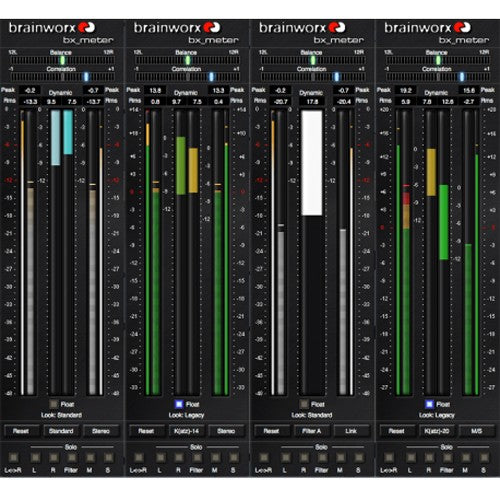The image size is (500, 500).
Task: Click the Stereo button next to K(atz)-14
Action: pyautogui.click(x=226, y=431)
